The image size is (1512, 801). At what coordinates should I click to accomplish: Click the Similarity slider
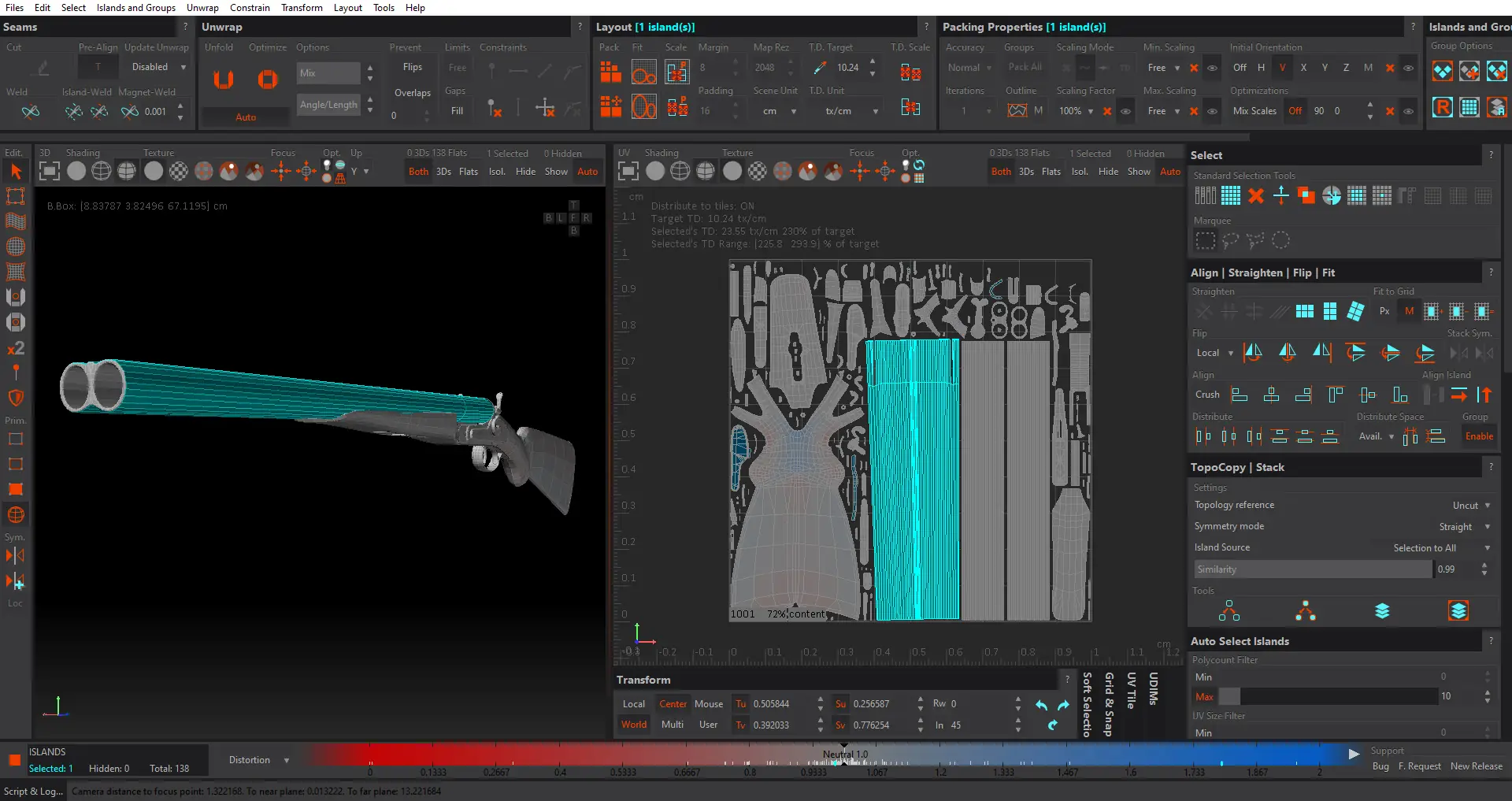click(1311, 569)
